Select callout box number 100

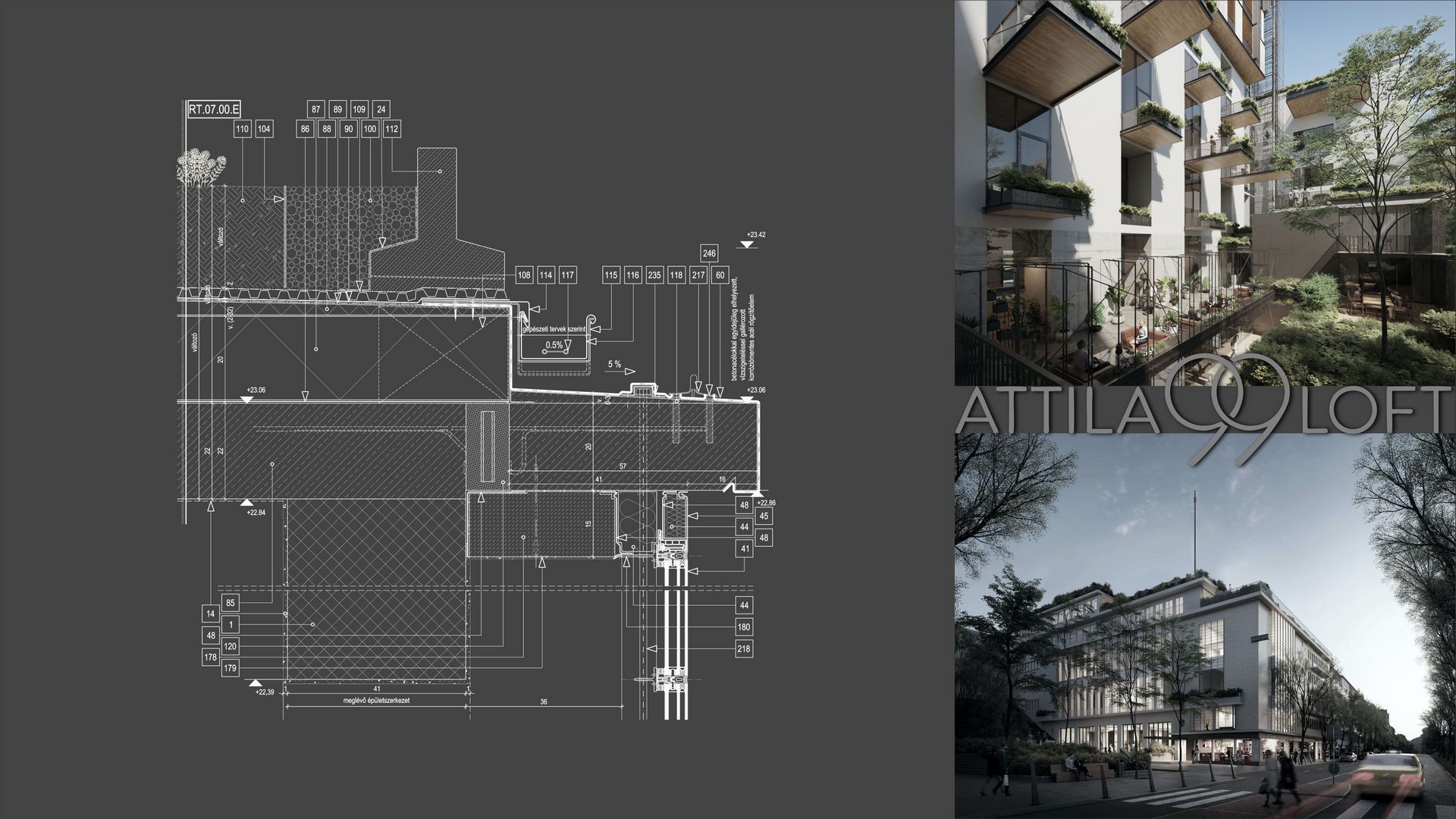coord(370,129)
